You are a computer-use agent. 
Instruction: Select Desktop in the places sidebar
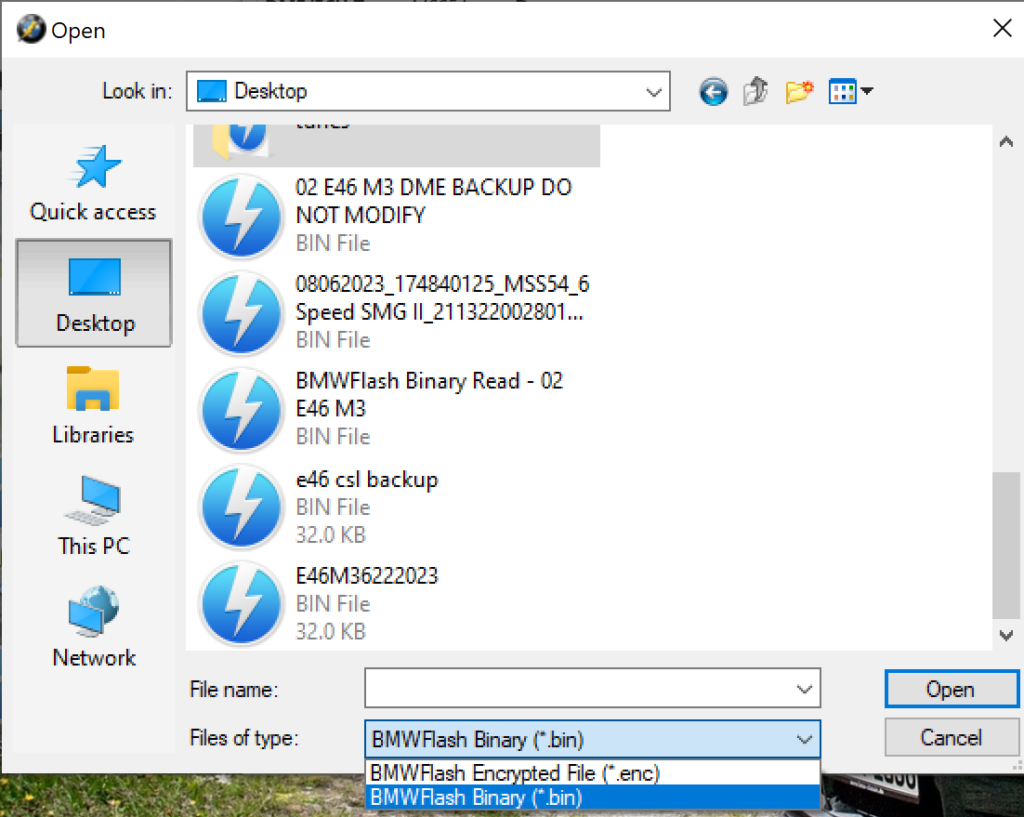(x=94, y=293)
